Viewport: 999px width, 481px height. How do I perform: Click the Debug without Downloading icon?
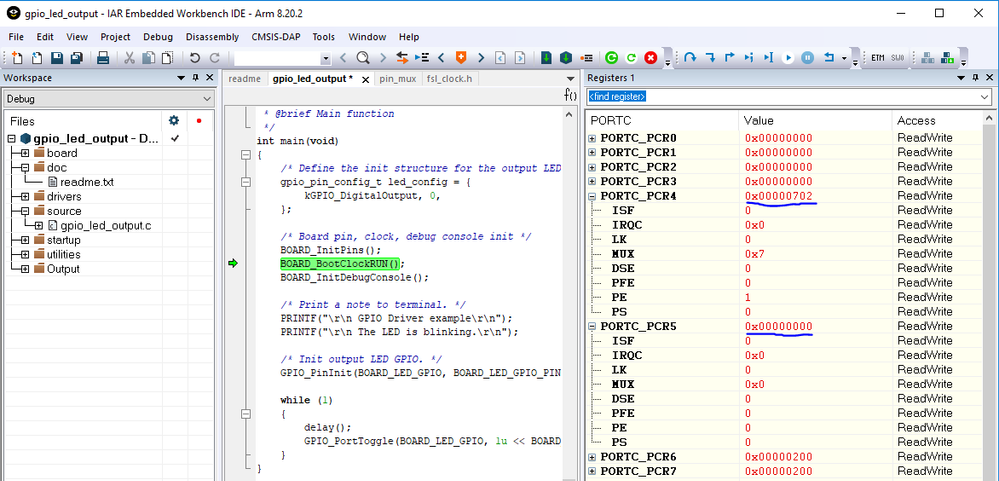(566, 58)
